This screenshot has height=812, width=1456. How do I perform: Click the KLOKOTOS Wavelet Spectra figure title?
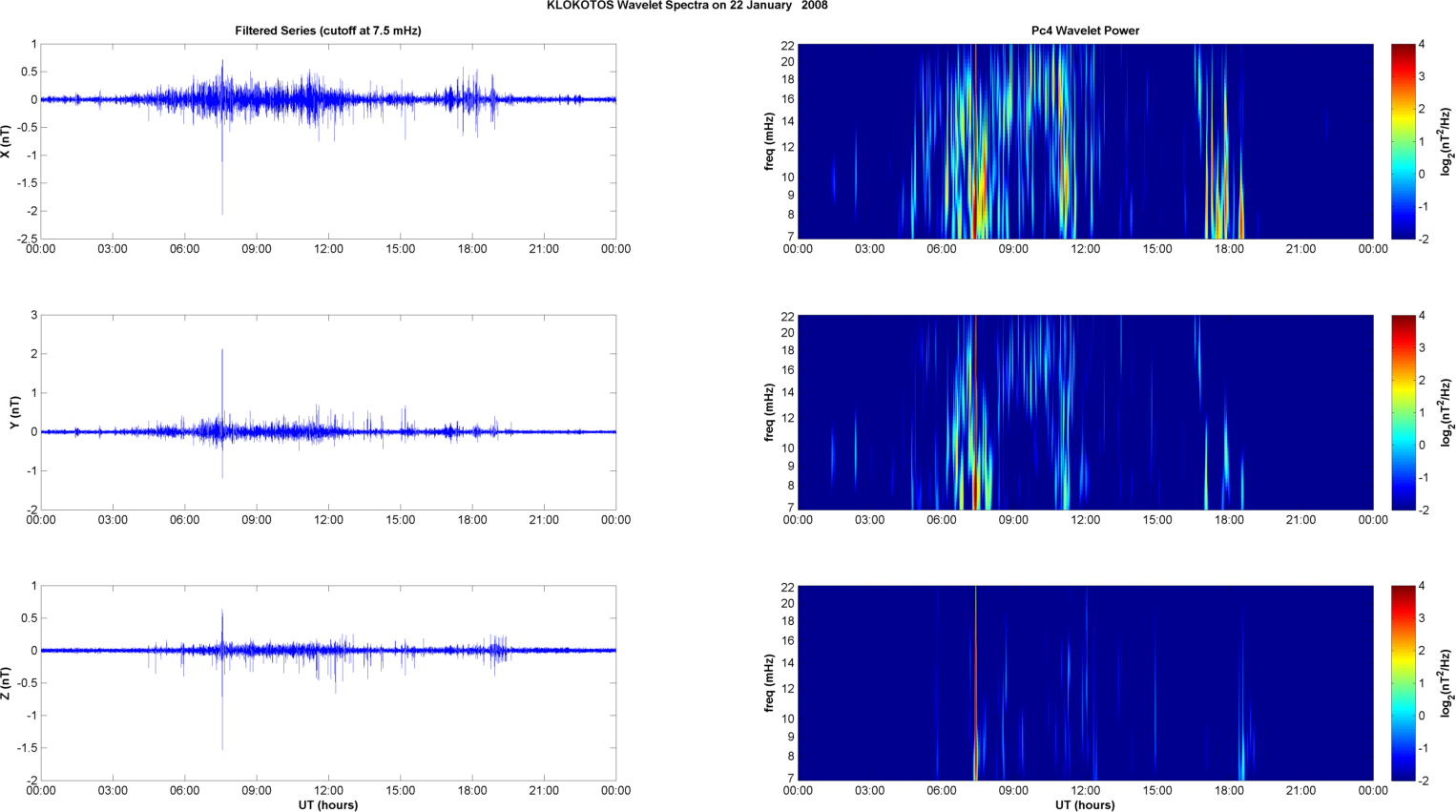[x=687, y=6]
